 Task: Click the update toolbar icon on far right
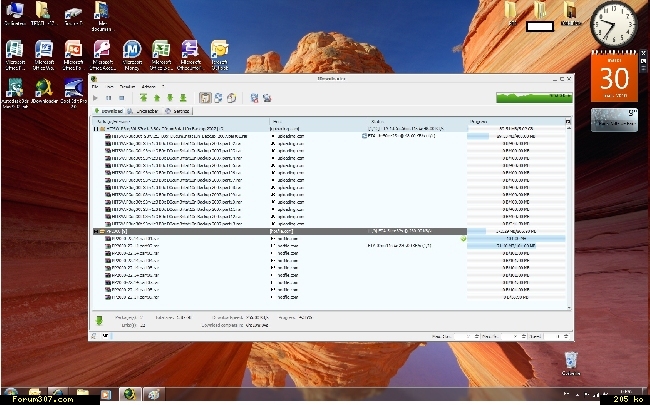(267, 98)
